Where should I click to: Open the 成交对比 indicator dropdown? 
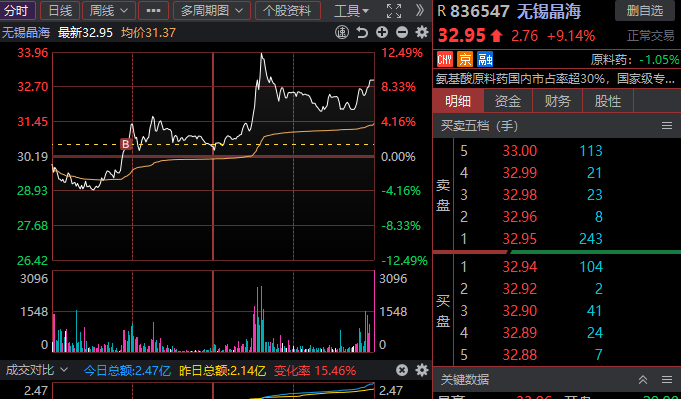click(x=37, y=370)
